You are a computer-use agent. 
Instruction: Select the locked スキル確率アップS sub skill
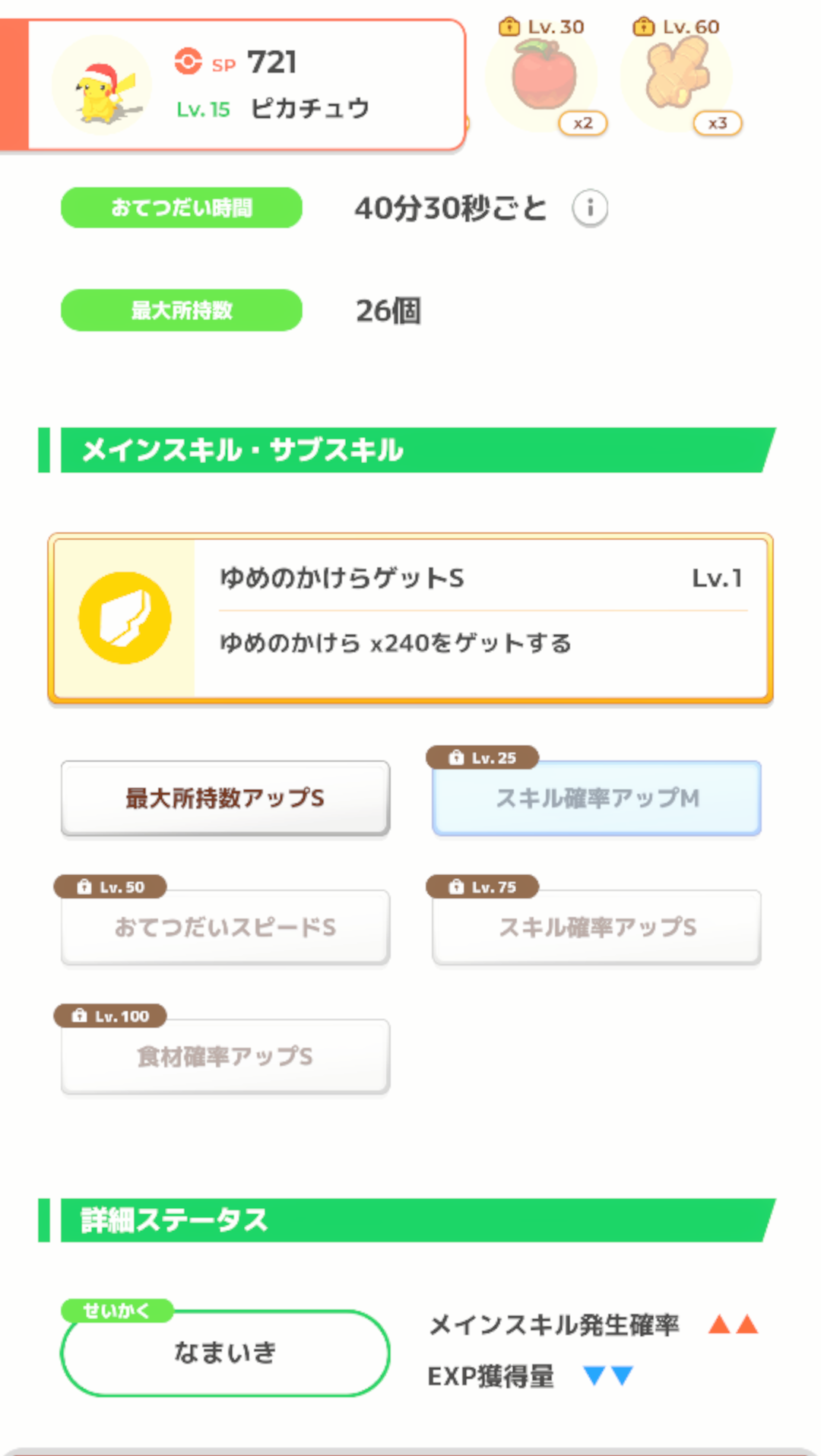pos(597,927)
